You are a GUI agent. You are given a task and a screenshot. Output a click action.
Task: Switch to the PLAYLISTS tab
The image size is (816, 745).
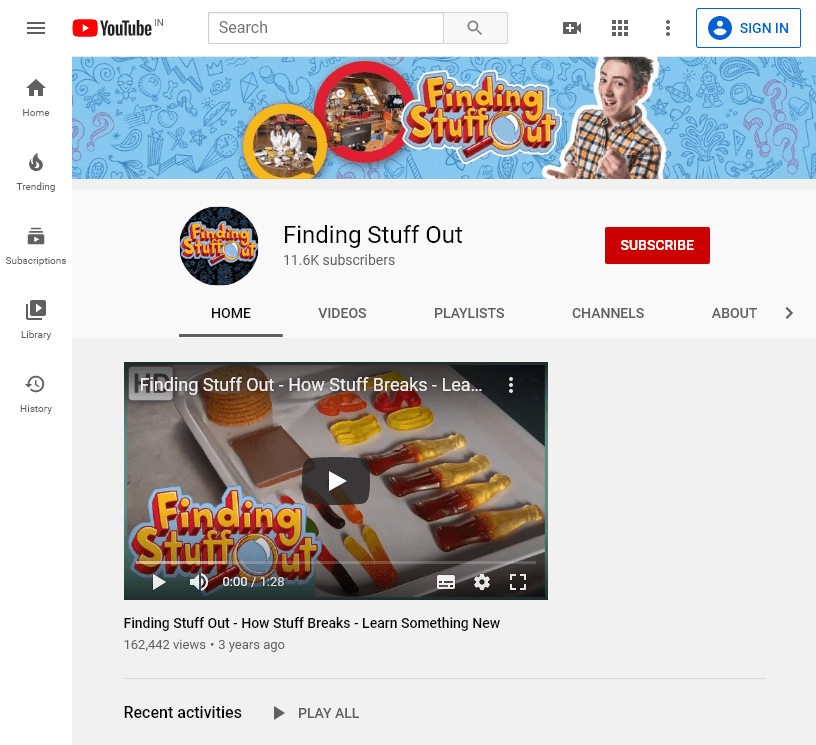pyautogui.click(x=469, y=313)
